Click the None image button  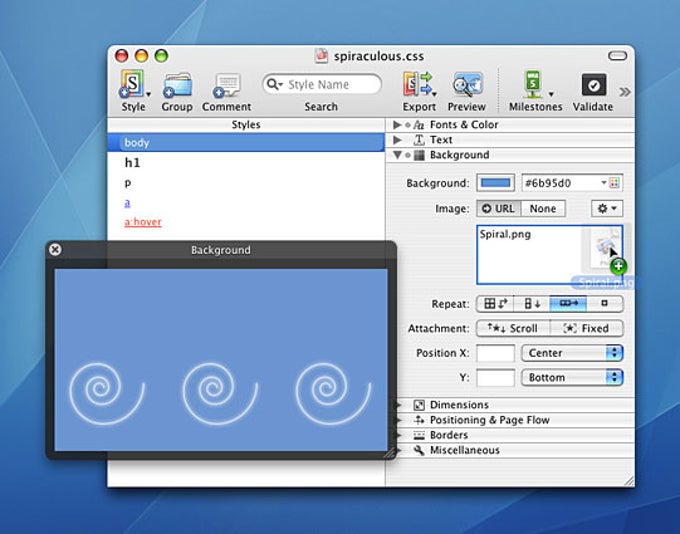pyautogui.click(x=543, y=208)
